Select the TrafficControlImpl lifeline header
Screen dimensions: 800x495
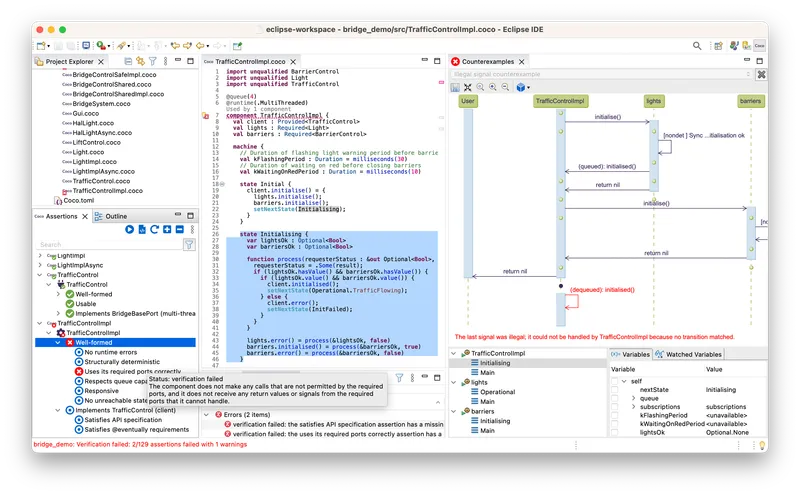click(x=560, y=101)
